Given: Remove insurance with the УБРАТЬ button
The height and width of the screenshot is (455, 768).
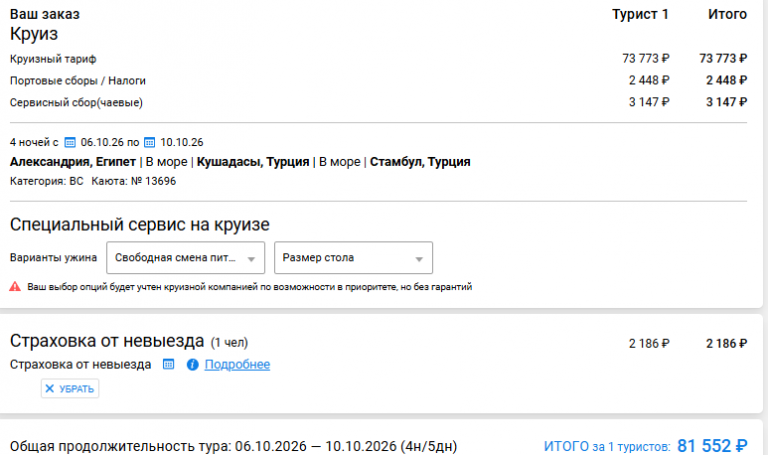Looking at the screenshot, I should click(70, 388).
